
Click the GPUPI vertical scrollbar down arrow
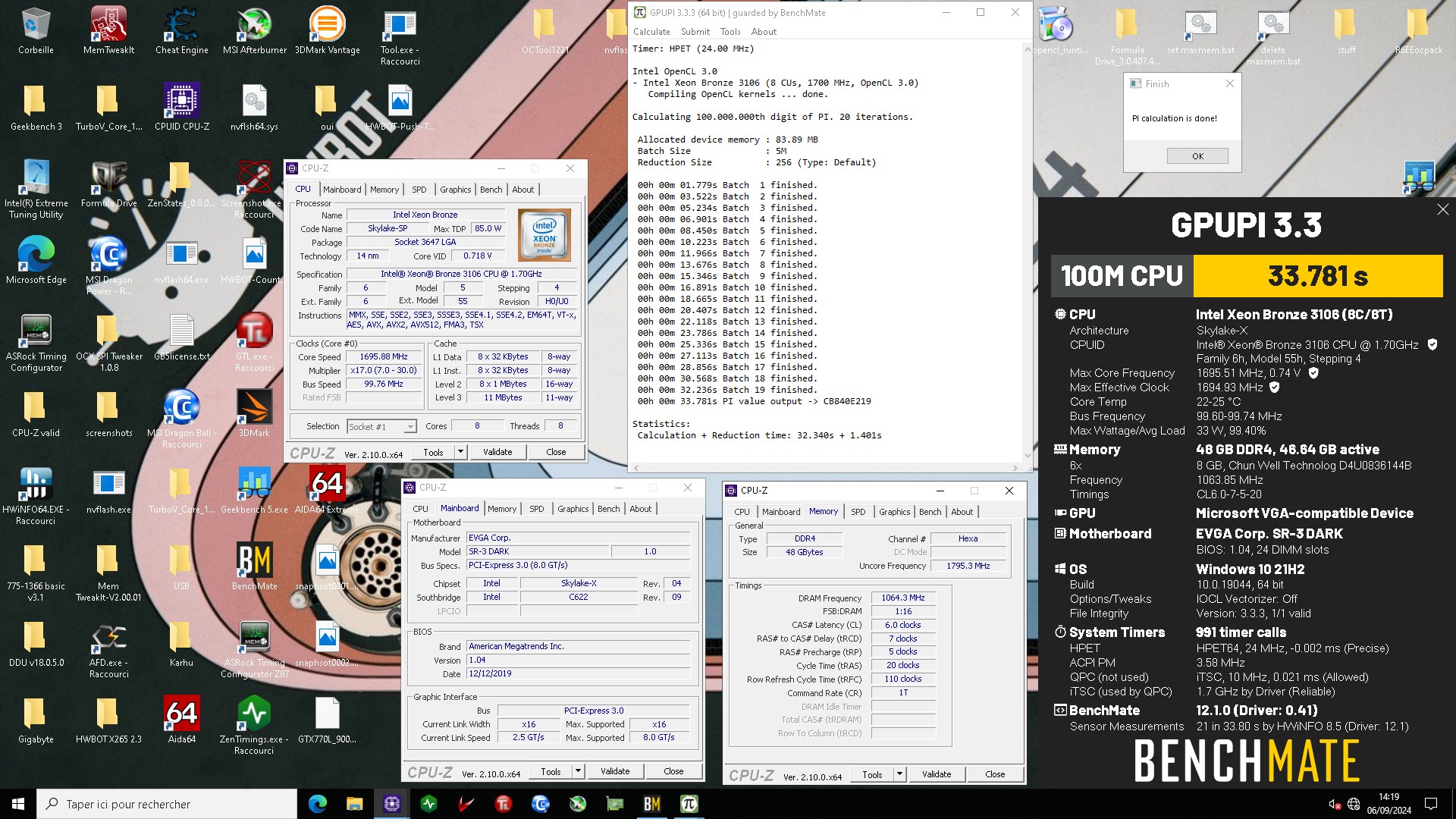point(1028,456)
